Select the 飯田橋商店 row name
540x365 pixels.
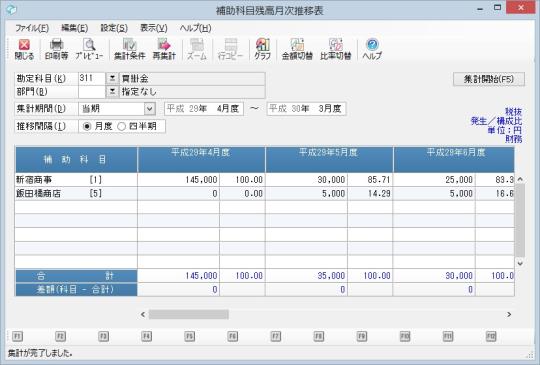coord(38,194)
